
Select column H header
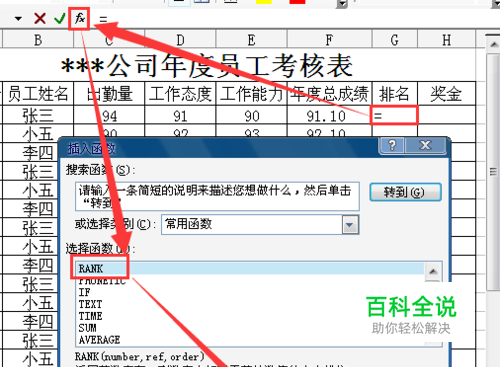[x=447, y=40]
